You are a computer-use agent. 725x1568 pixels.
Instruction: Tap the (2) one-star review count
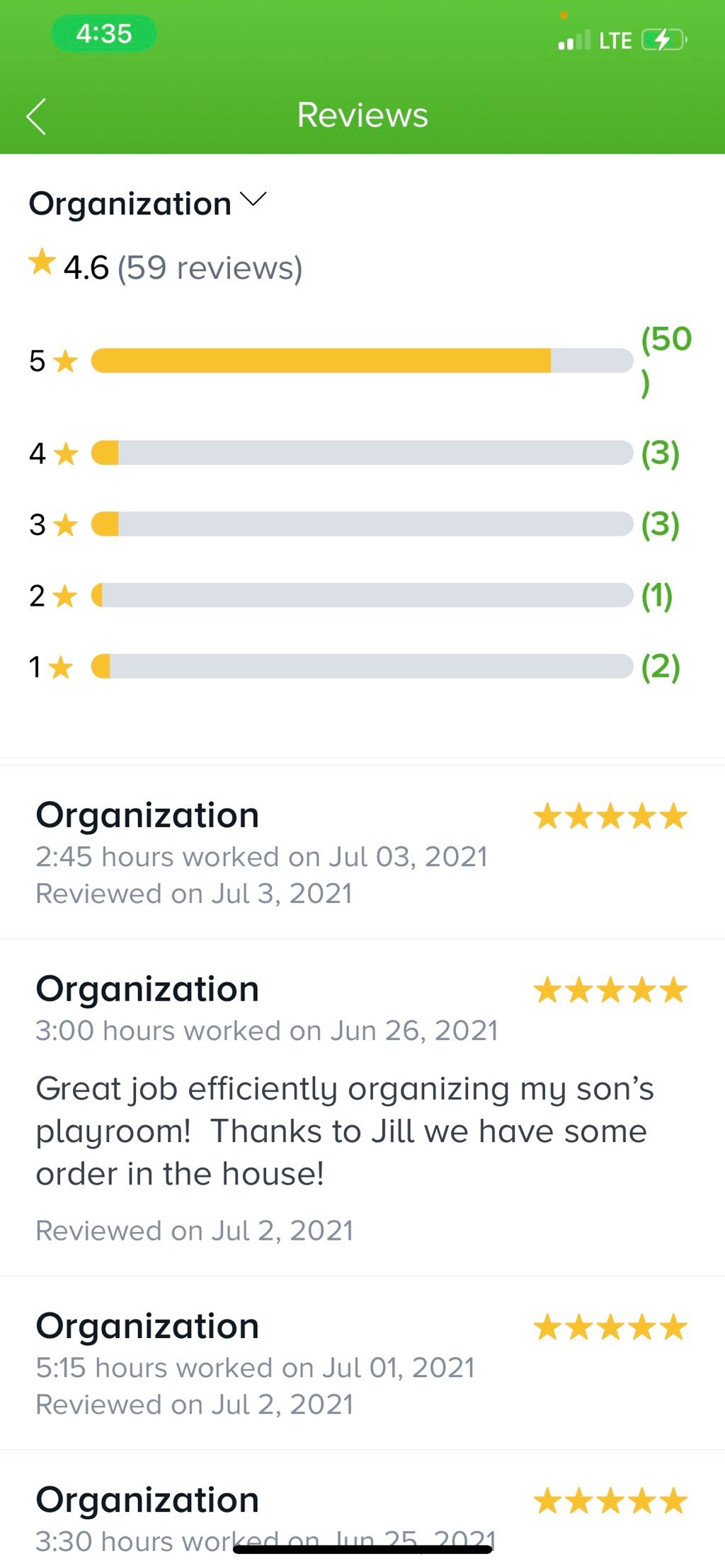click(x=660, y=667)
